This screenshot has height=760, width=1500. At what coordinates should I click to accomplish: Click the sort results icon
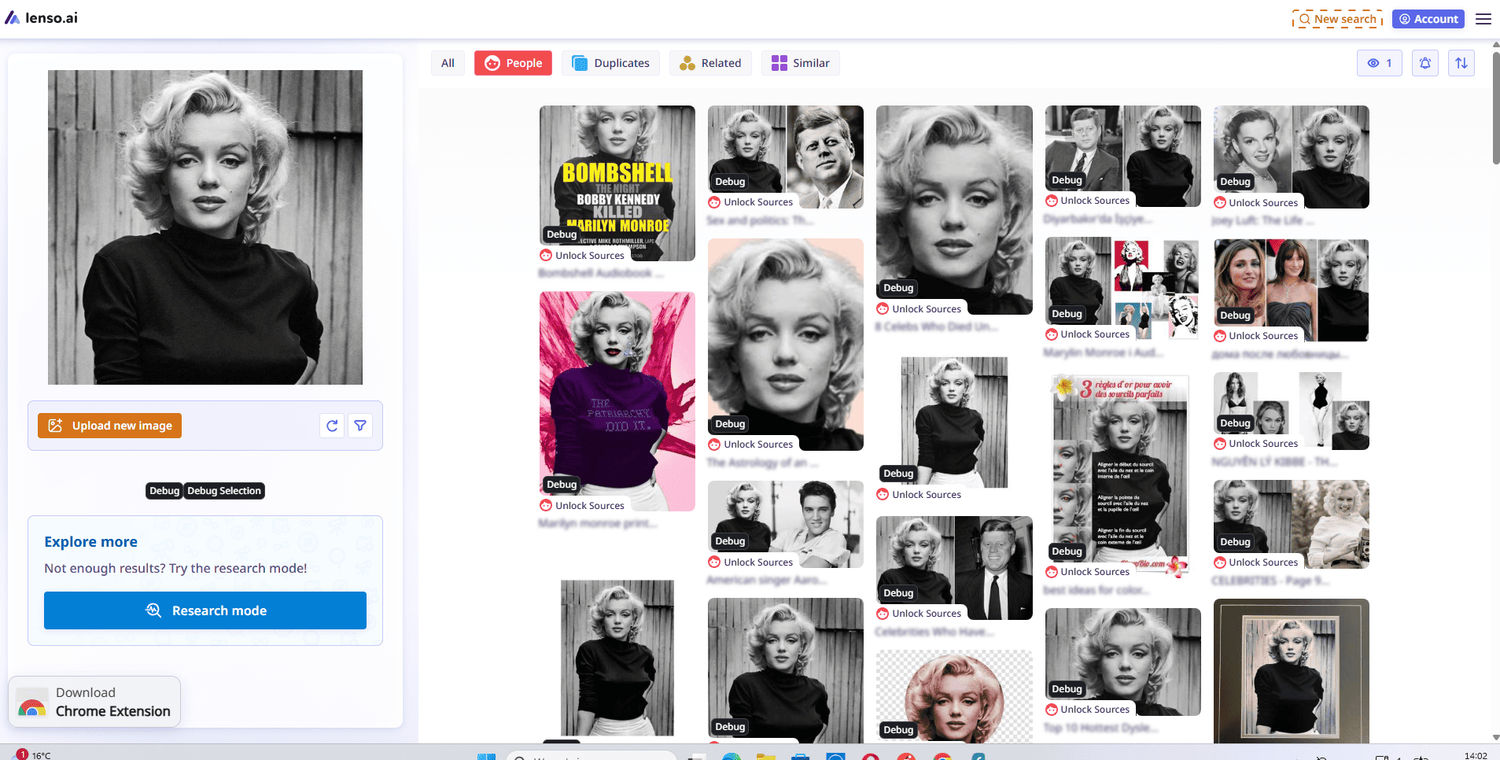pos(1461,62)
